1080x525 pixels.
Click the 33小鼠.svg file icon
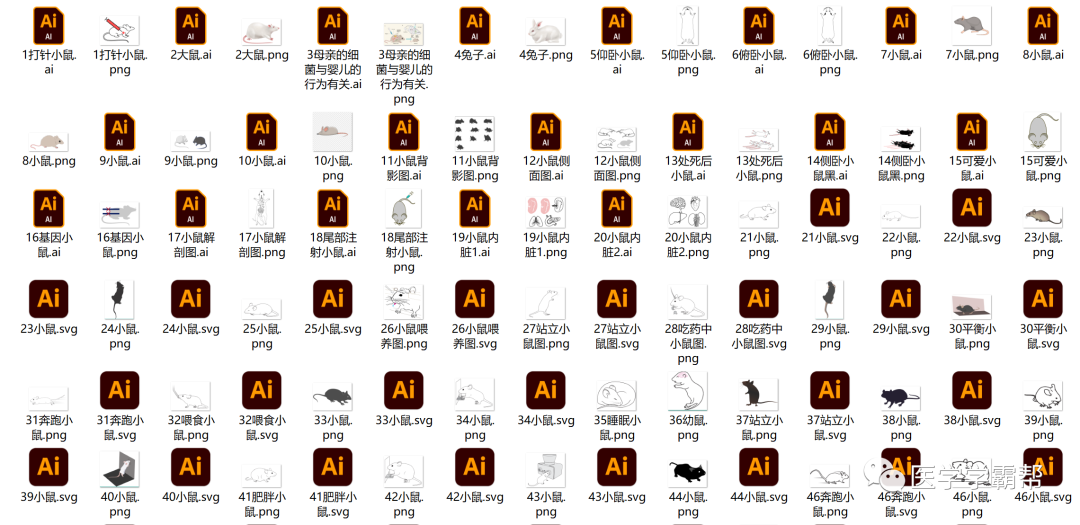coord(404,390)
